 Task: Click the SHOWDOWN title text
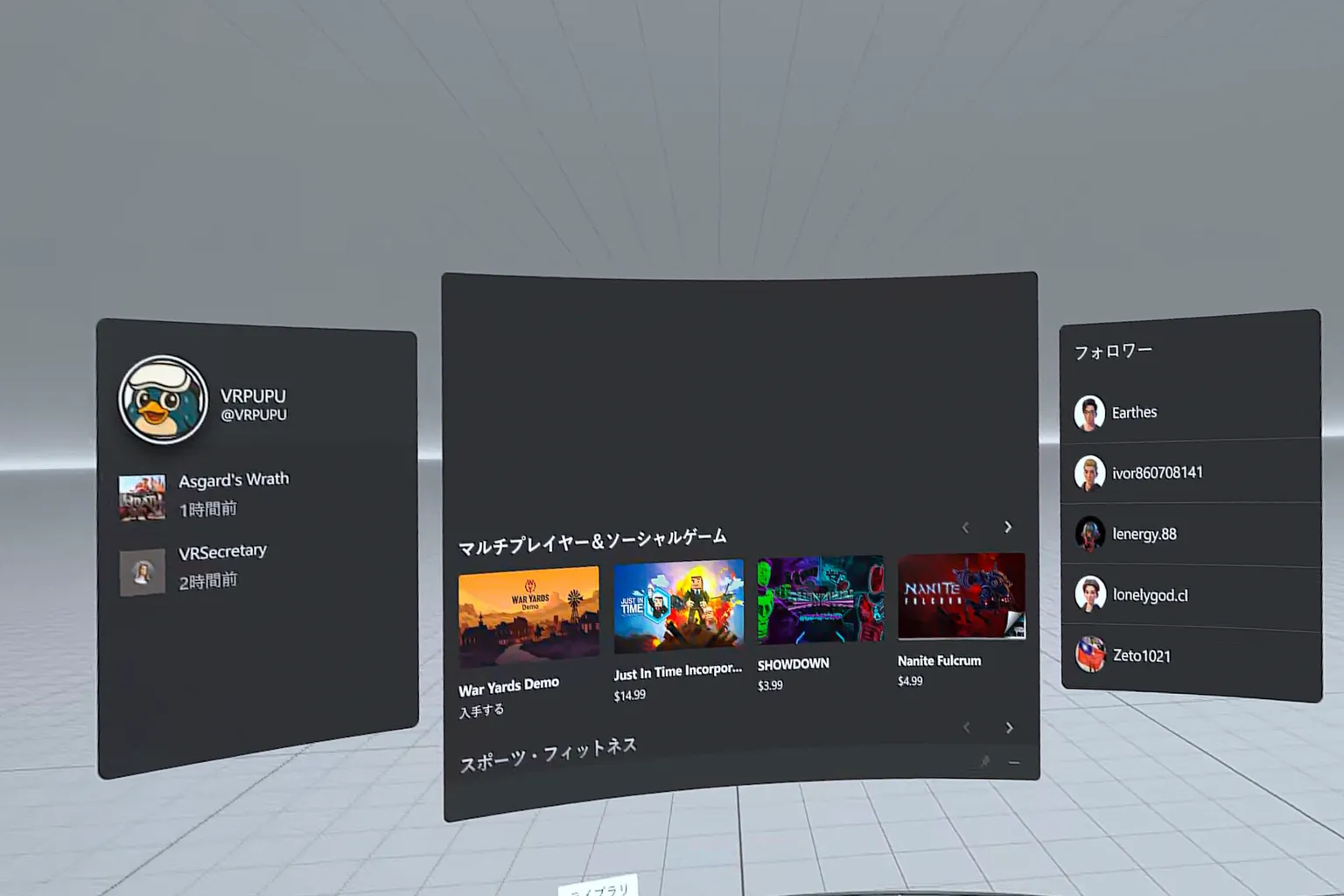pos(794,664)
